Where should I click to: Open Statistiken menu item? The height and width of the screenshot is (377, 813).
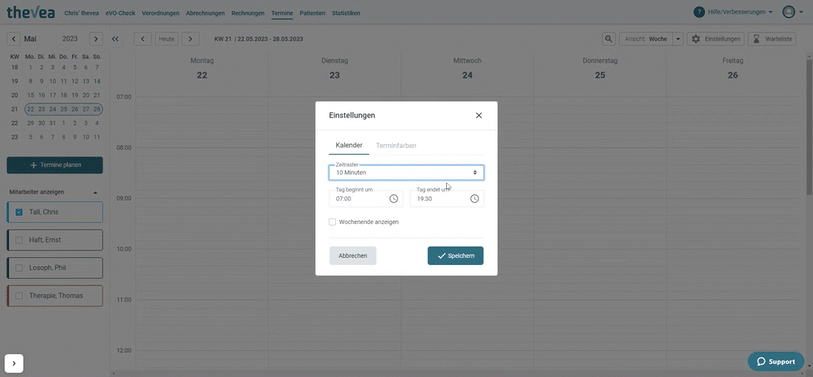point(346,13)
